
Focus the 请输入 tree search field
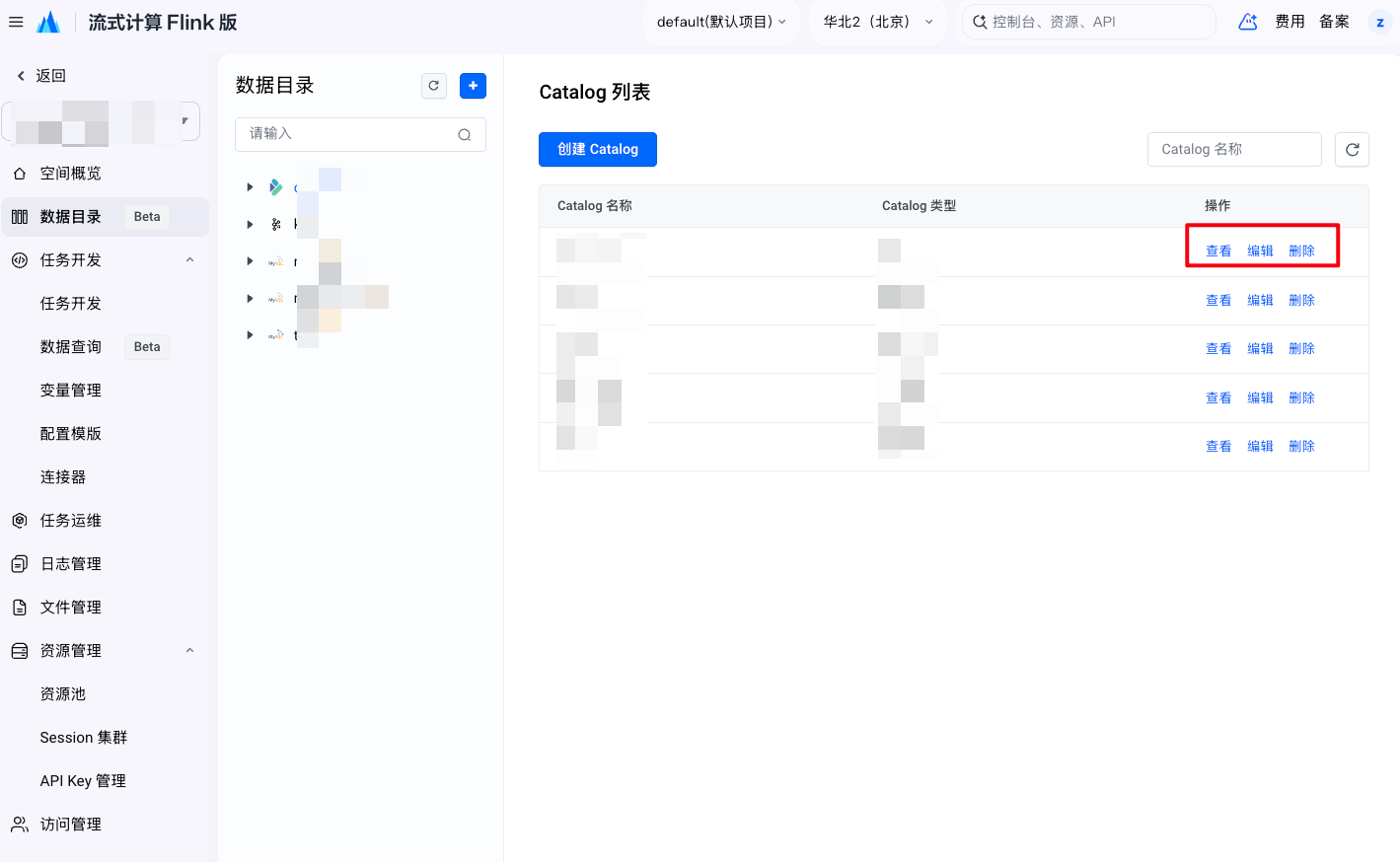pos(360,134)
